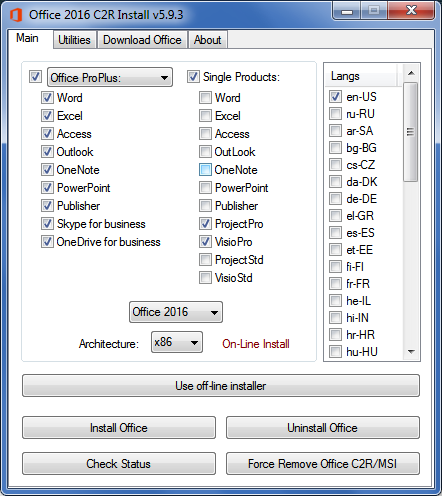Check the el-GR language
The width and height of the screenshot is (442, 496).
335,216
